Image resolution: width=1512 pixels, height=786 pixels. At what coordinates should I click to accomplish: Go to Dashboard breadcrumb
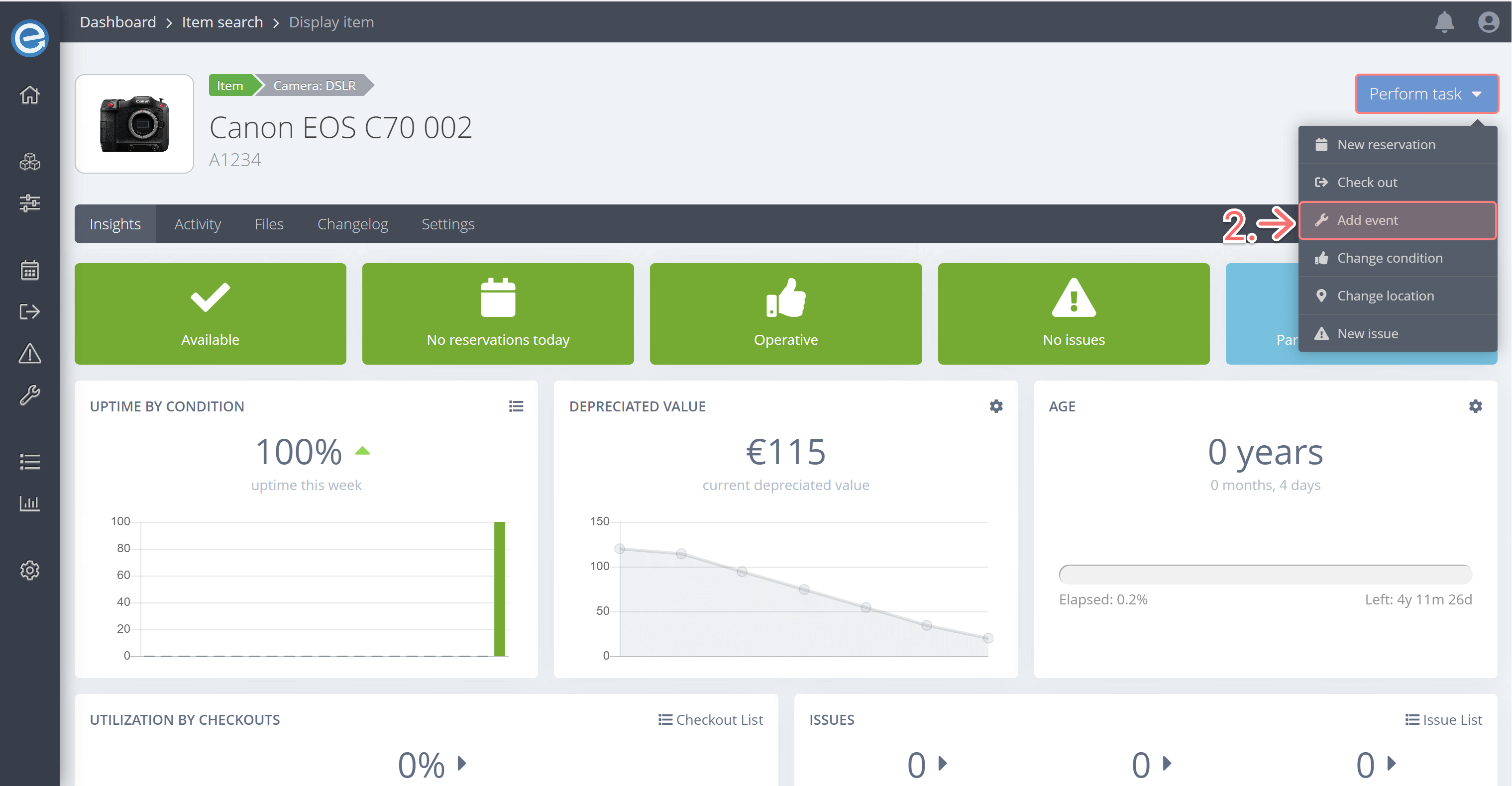click(118, 22)
